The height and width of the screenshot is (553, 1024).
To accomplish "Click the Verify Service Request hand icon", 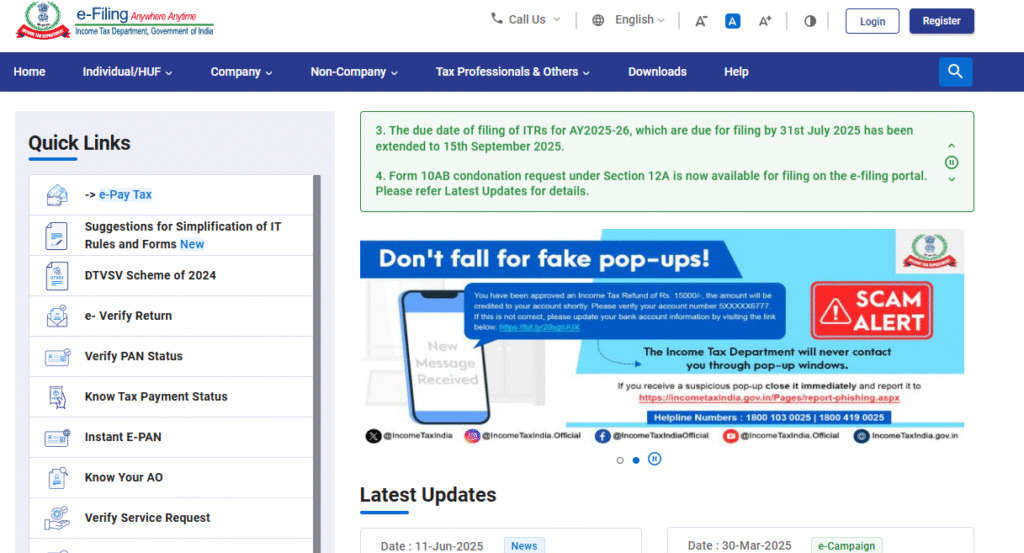I will tap(57, 518).
